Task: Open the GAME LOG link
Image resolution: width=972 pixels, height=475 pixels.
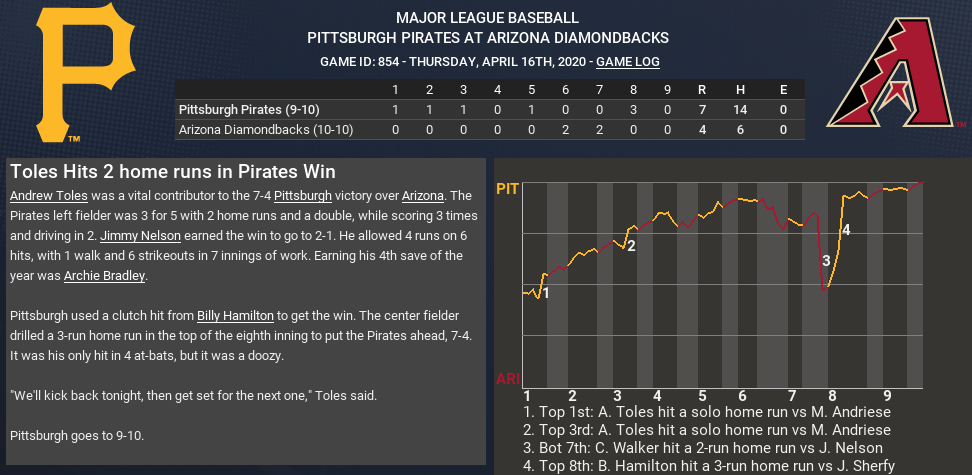Action: 628,62
